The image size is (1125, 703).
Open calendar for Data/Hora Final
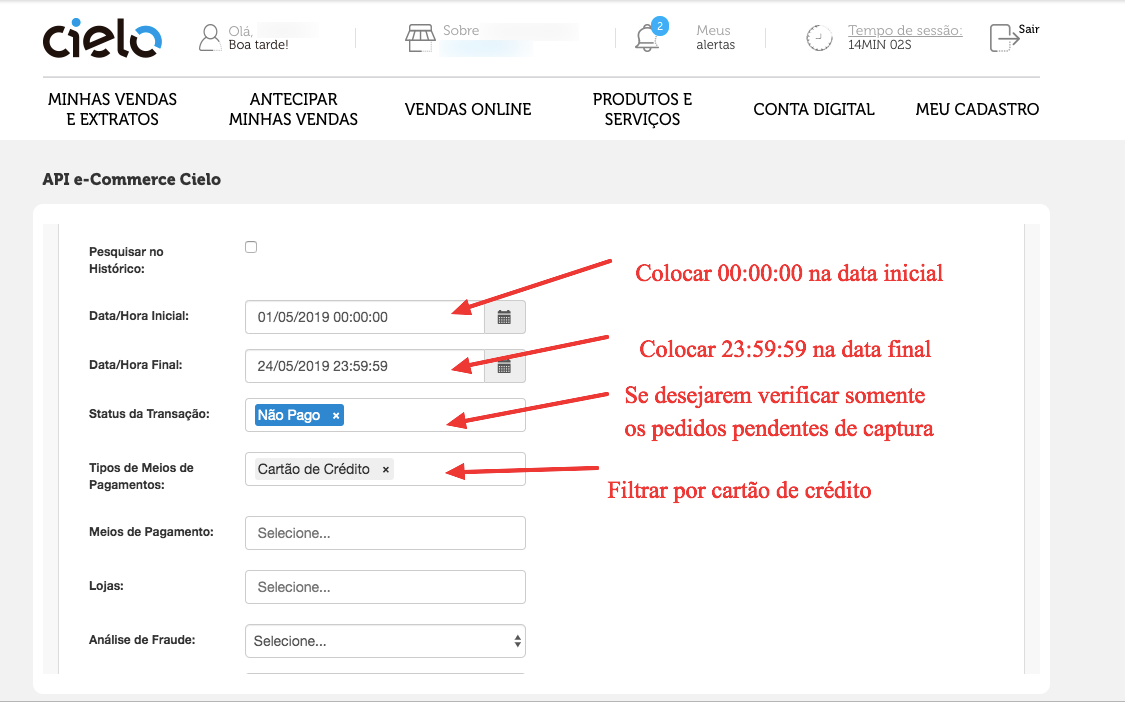504,367
